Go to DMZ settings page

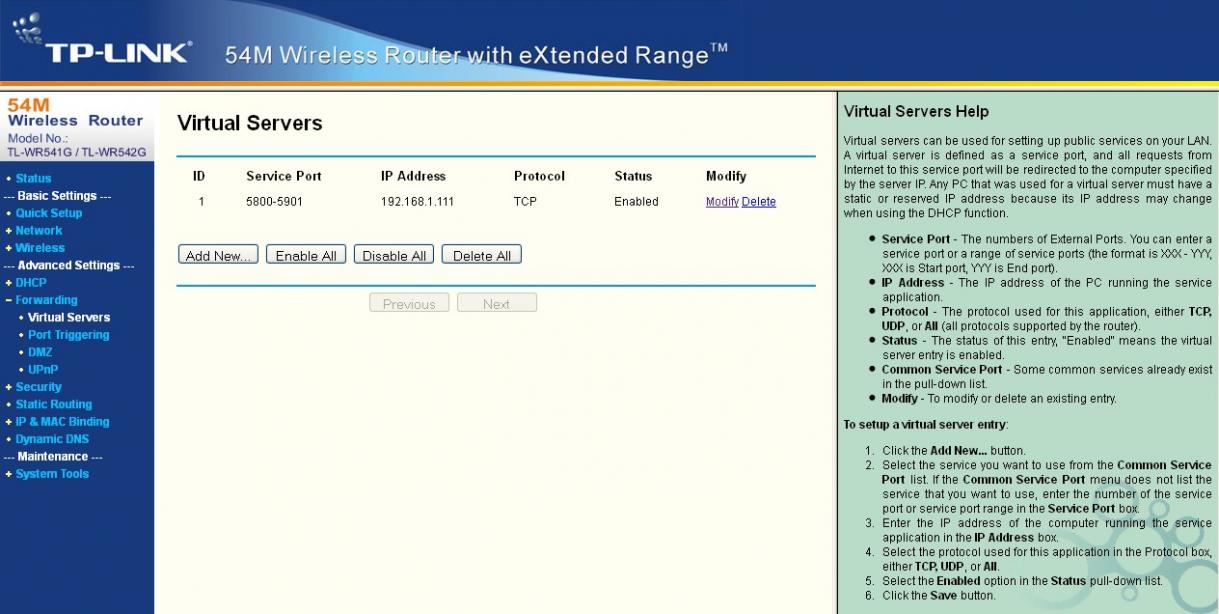click(x=40, y=352)
